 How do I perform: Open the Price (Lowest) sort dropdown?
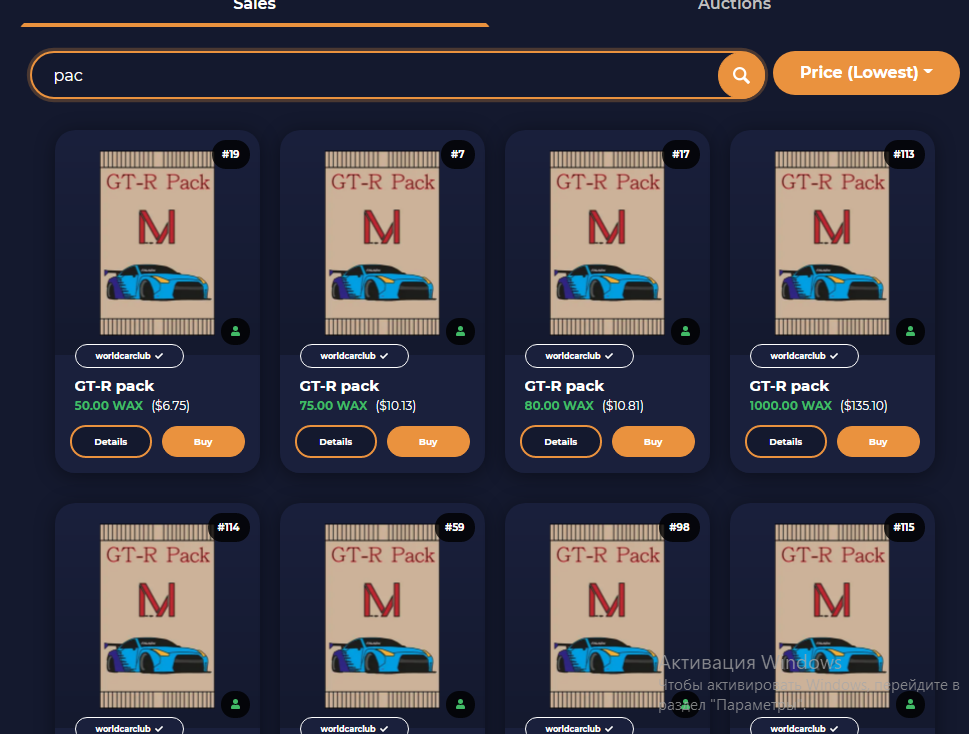pos(866,73)
